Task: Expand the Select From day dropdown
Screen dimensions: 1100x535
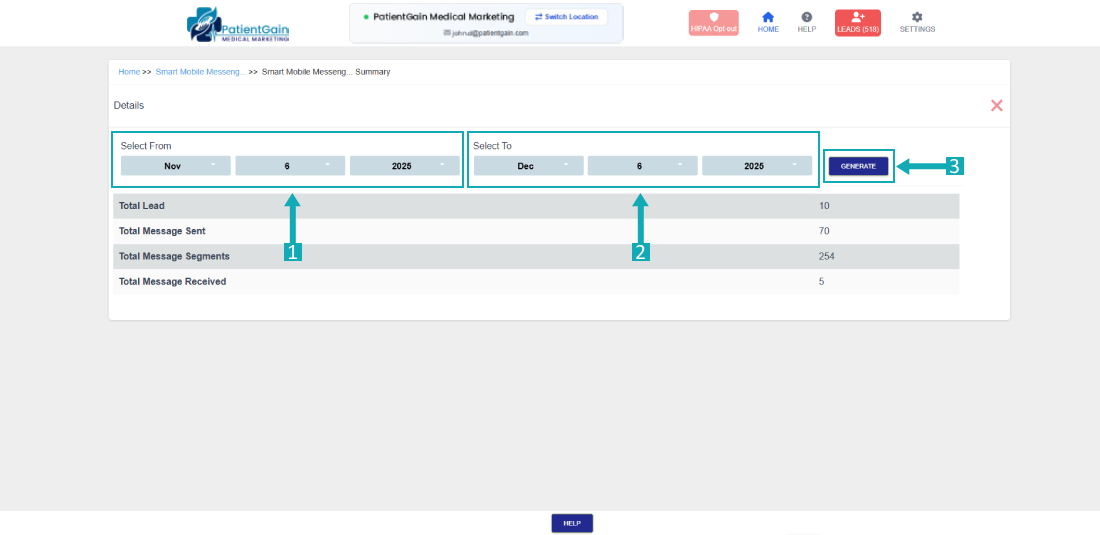Action: tap(290, 166)
